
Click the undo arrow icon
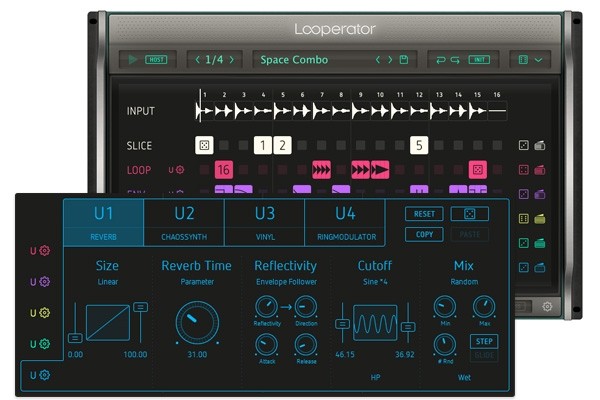click(x=441, y=60)
